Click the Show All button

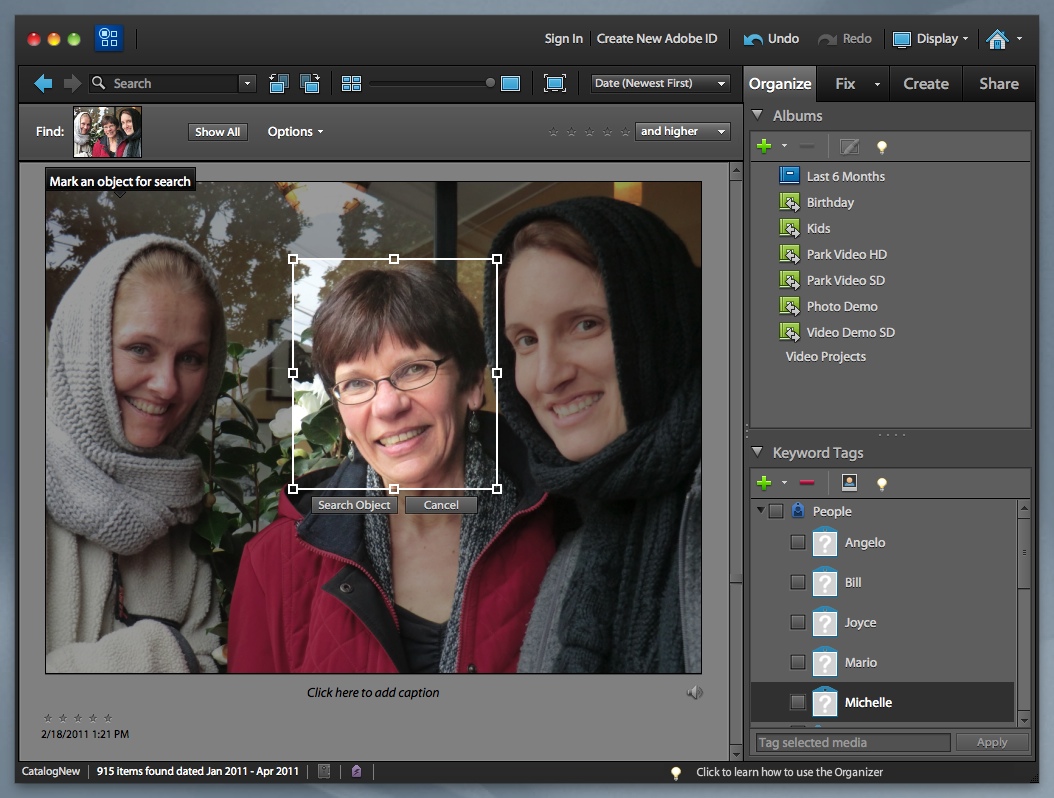(217, 132)
